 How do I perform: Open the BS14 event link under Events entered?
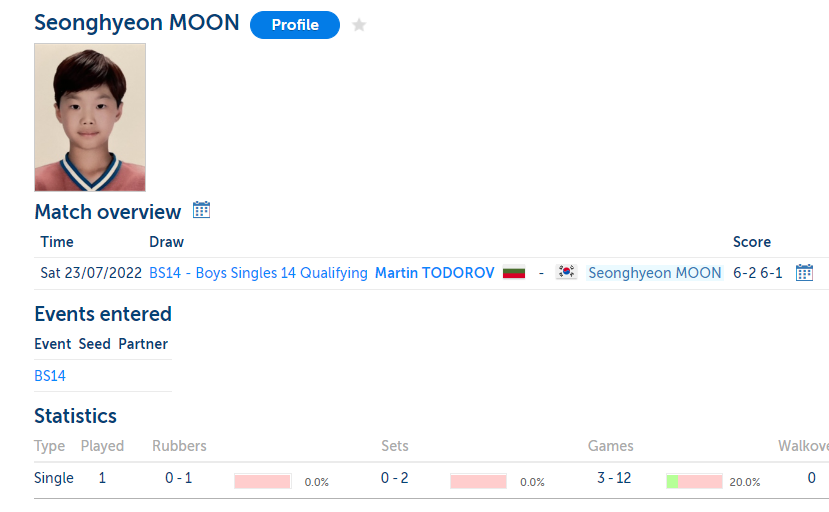(50, 376)
